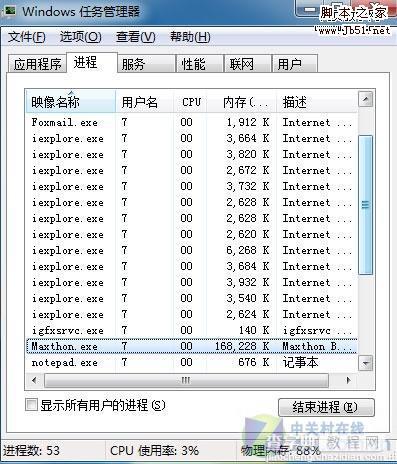Screen dimensions: 397x464
Task: Open the 查看(V) menu
Action: pyautogui.click(x=135, y=37)
